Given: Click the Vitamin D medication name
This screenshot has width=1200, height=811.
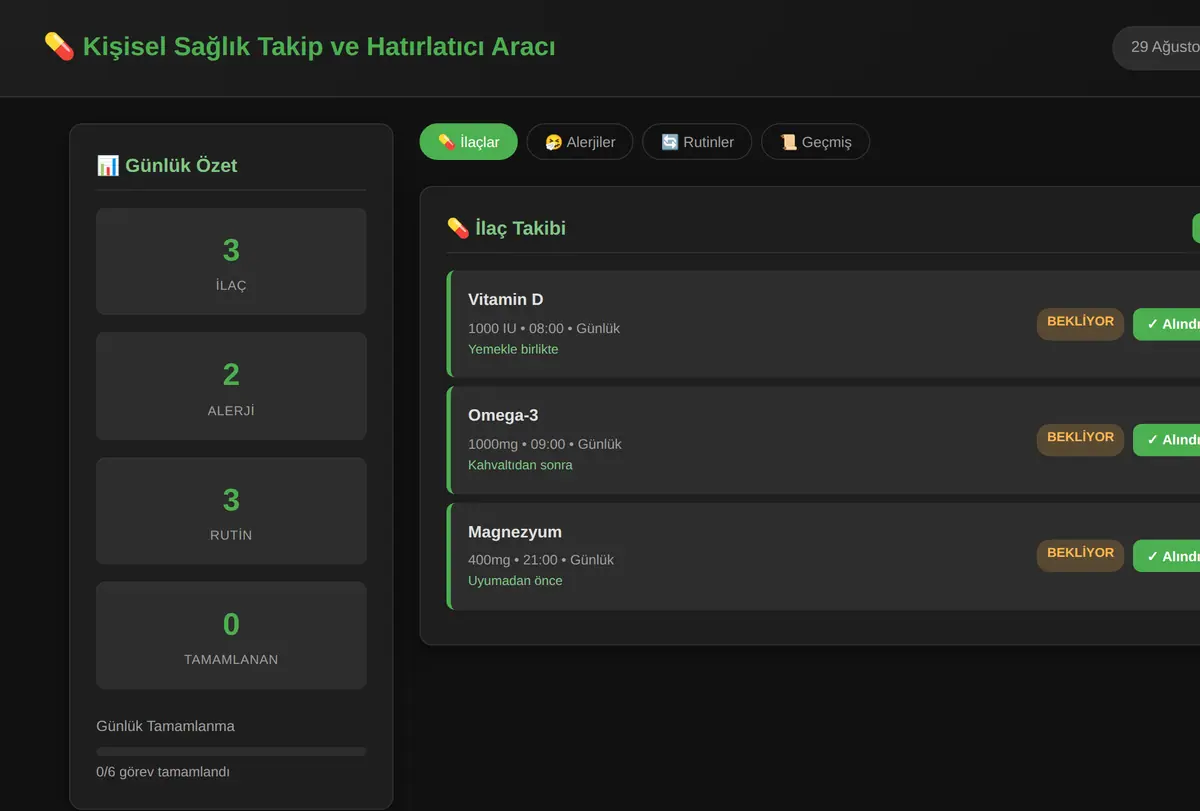Looking at the screenshot, I should coord(506,300).
